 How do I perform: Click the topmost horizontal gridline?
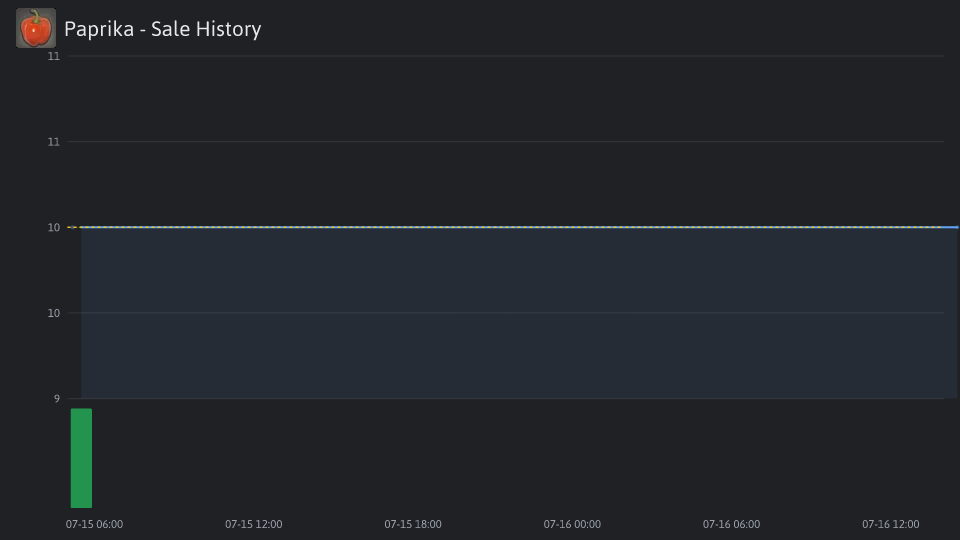tap(506, 56)
